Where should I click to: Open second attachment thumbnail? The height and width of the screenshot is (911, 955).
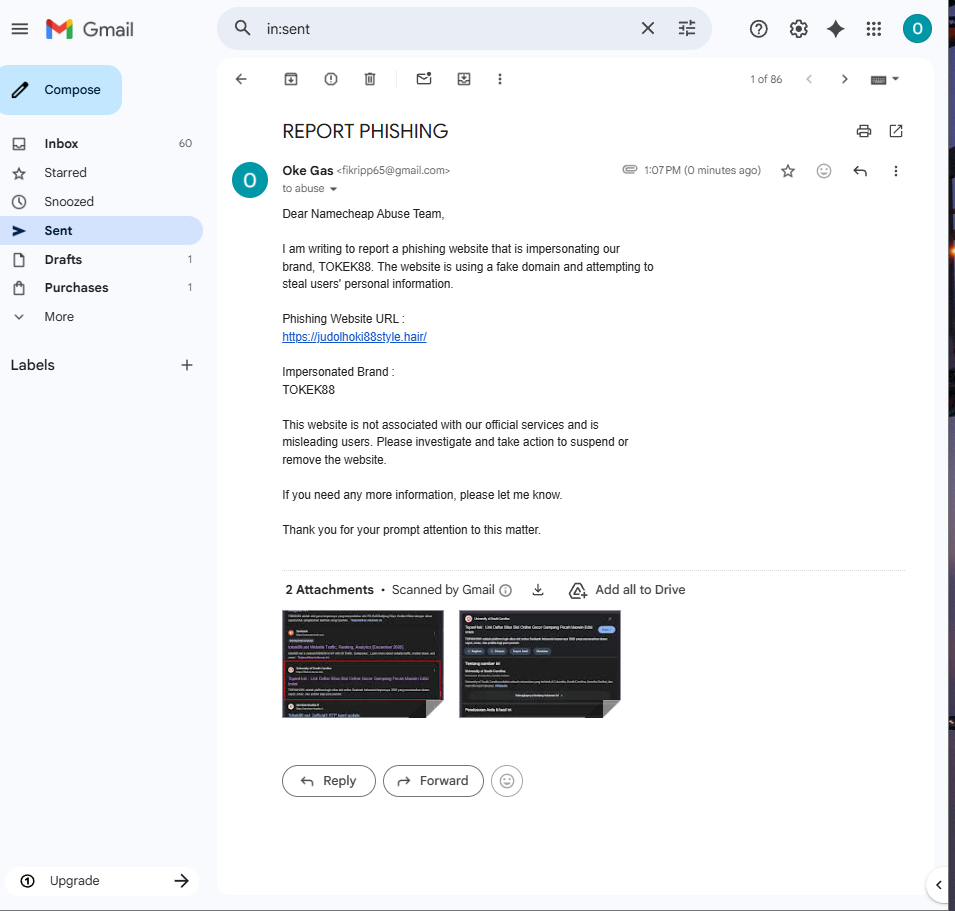click(x=540, y=664)
